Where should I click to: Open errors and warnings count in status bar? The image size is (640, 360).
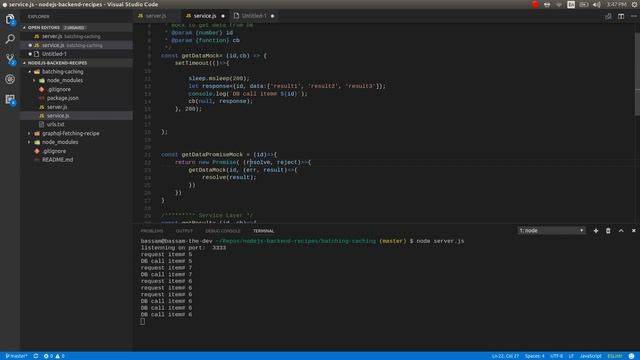[54, 356]
